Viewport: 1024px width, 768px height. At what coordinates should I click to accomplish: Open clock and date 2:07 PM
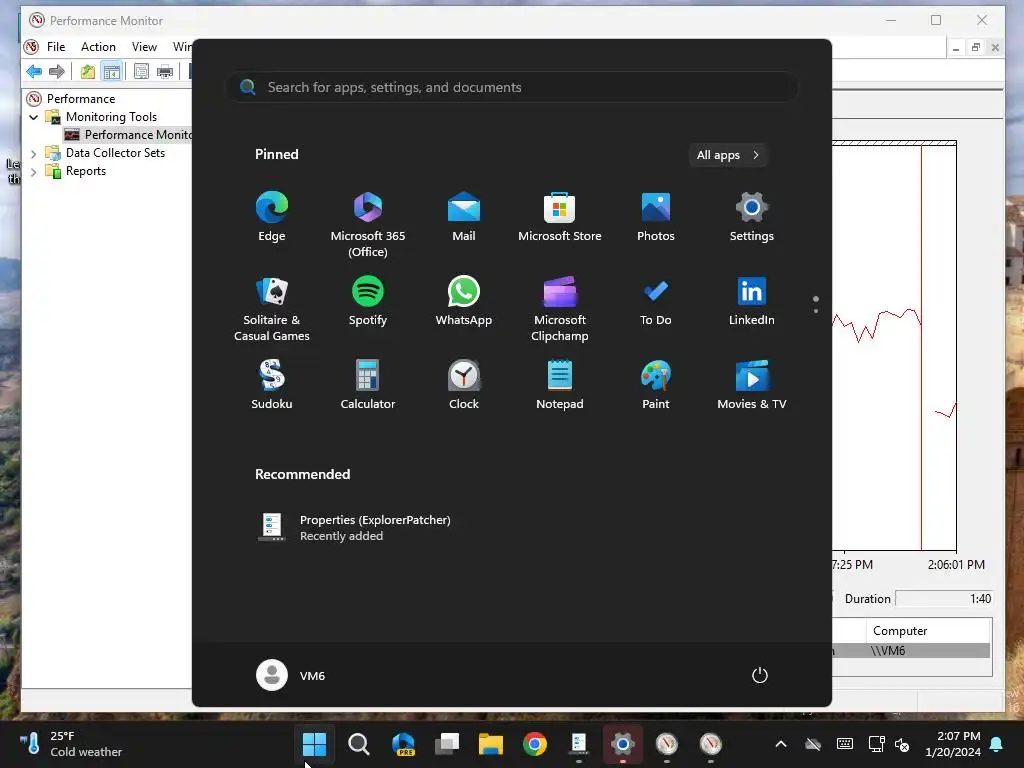(953, 744)
